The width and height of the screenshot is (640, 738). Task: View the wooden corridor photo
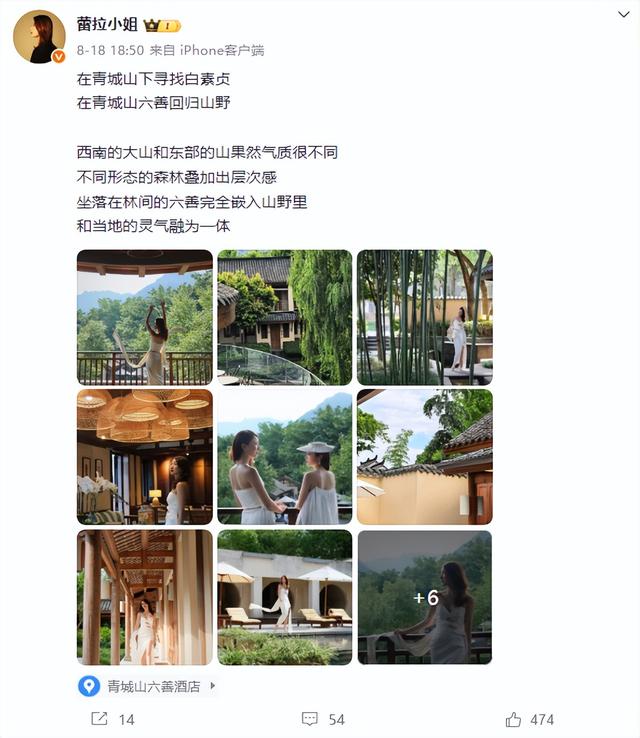coord(145,597)
